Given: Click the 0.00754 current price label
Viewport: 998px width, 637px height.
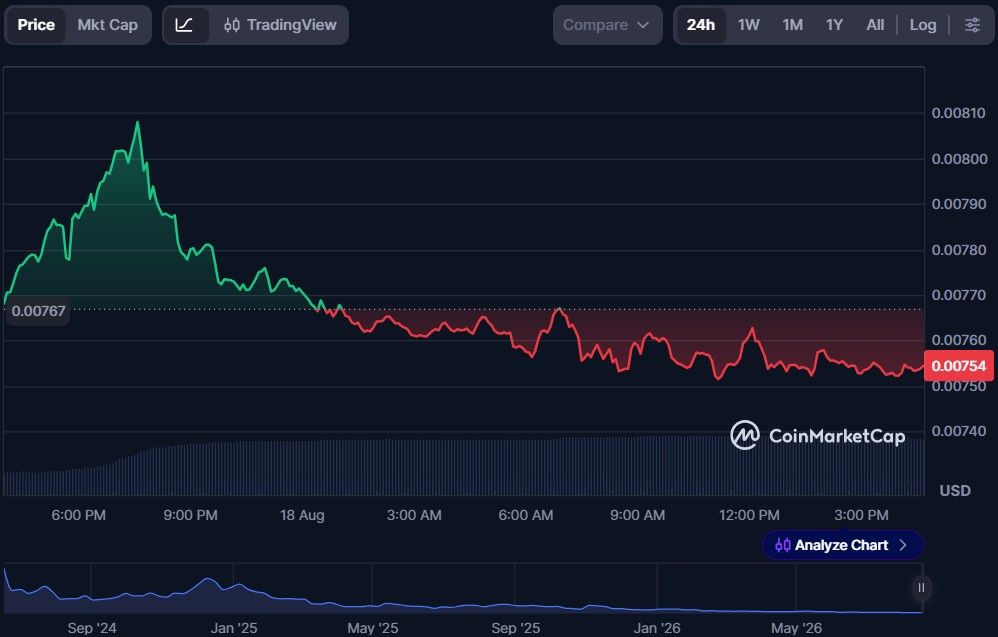Looking at the screenshot, I should pos(959,366).
